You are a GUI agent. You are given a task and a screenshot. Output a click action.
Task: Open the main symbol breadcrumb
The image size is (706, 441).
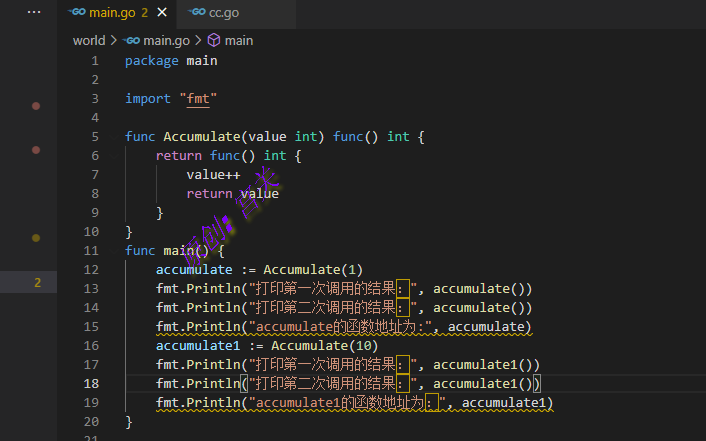coord(239,41)
